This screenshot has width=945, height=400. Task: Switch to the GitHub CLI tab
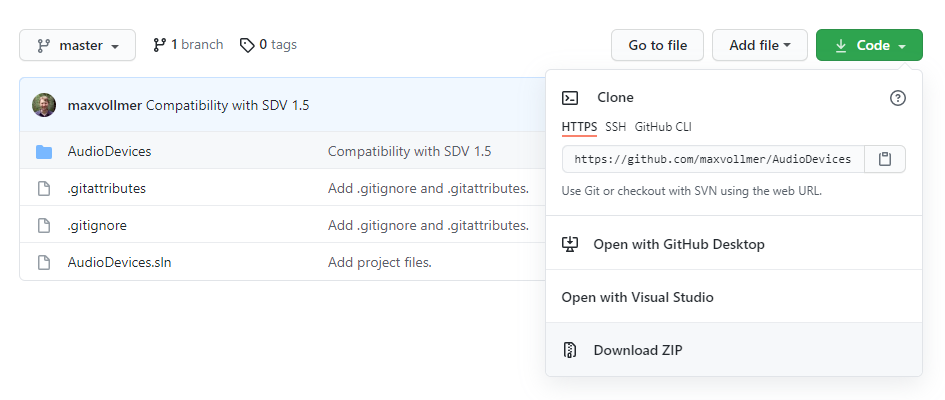point(663,127)
